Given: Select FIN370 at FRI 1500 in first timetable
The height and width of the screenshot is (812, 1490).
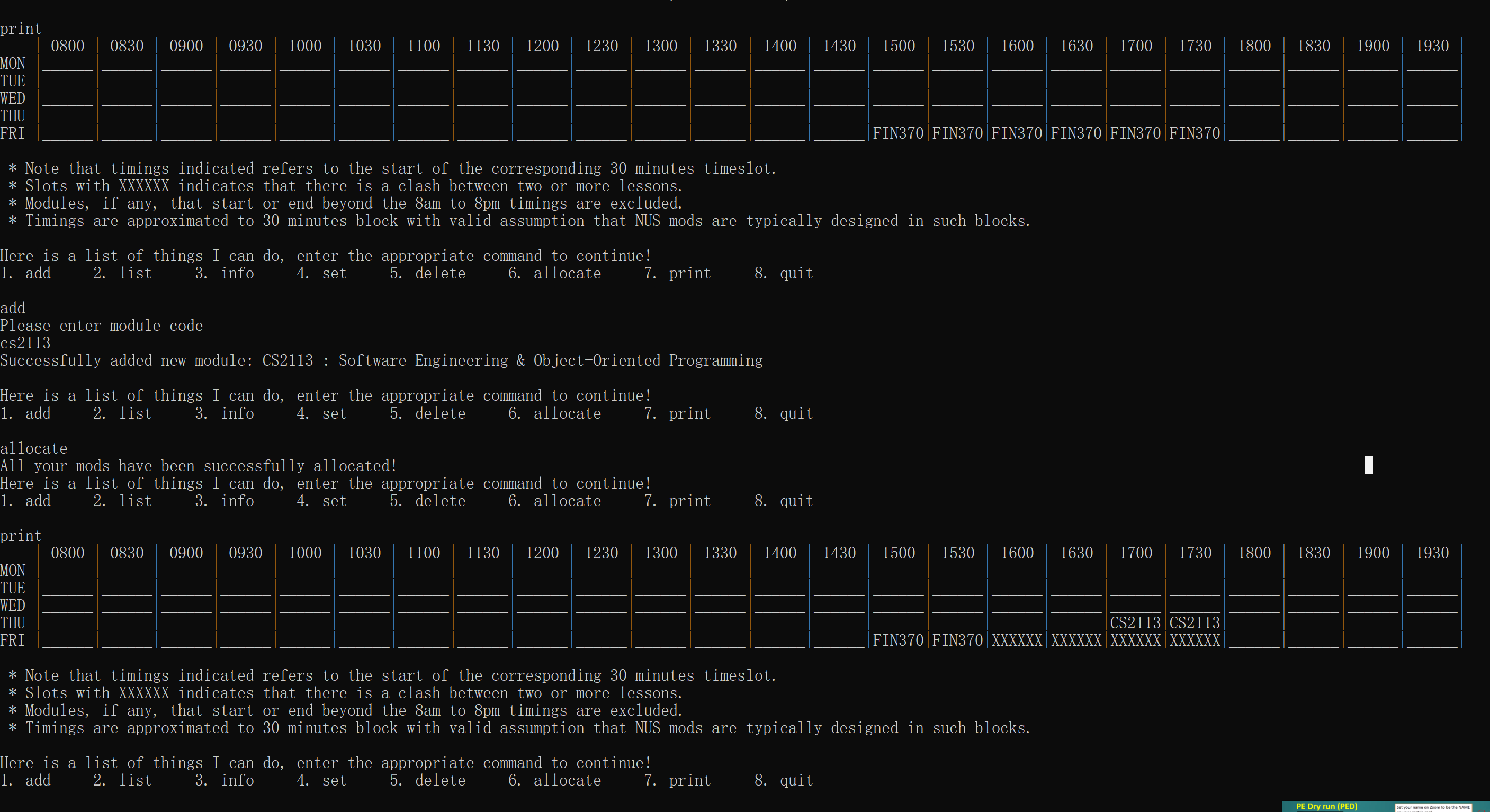Looking at the screenshot, I should (x=898, y=133).
